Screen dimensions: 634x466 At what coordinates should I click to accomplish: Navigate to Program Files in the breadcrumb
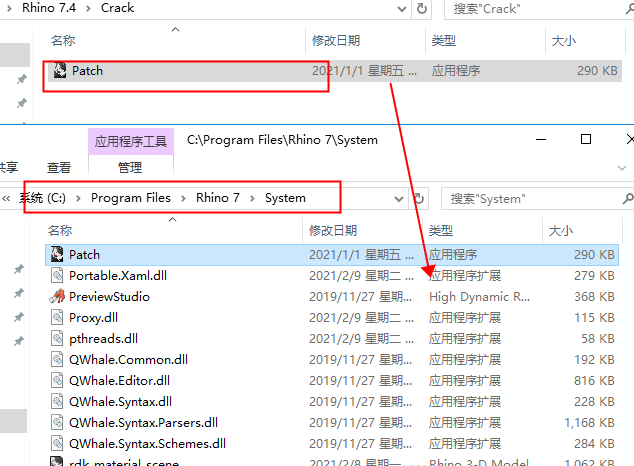tap(131, 198)
